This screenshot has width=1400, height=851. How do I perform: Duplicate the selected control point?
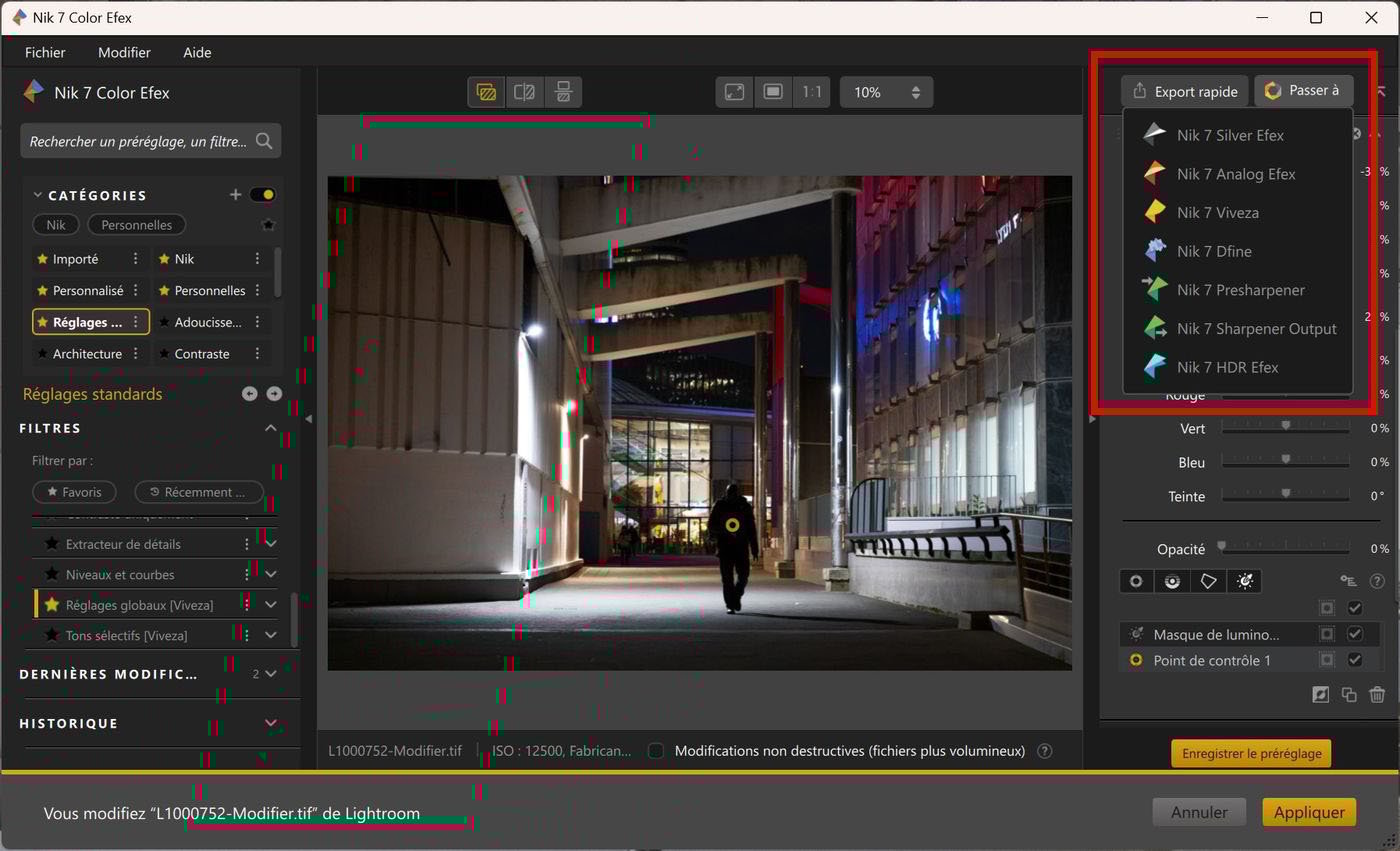1349,694
